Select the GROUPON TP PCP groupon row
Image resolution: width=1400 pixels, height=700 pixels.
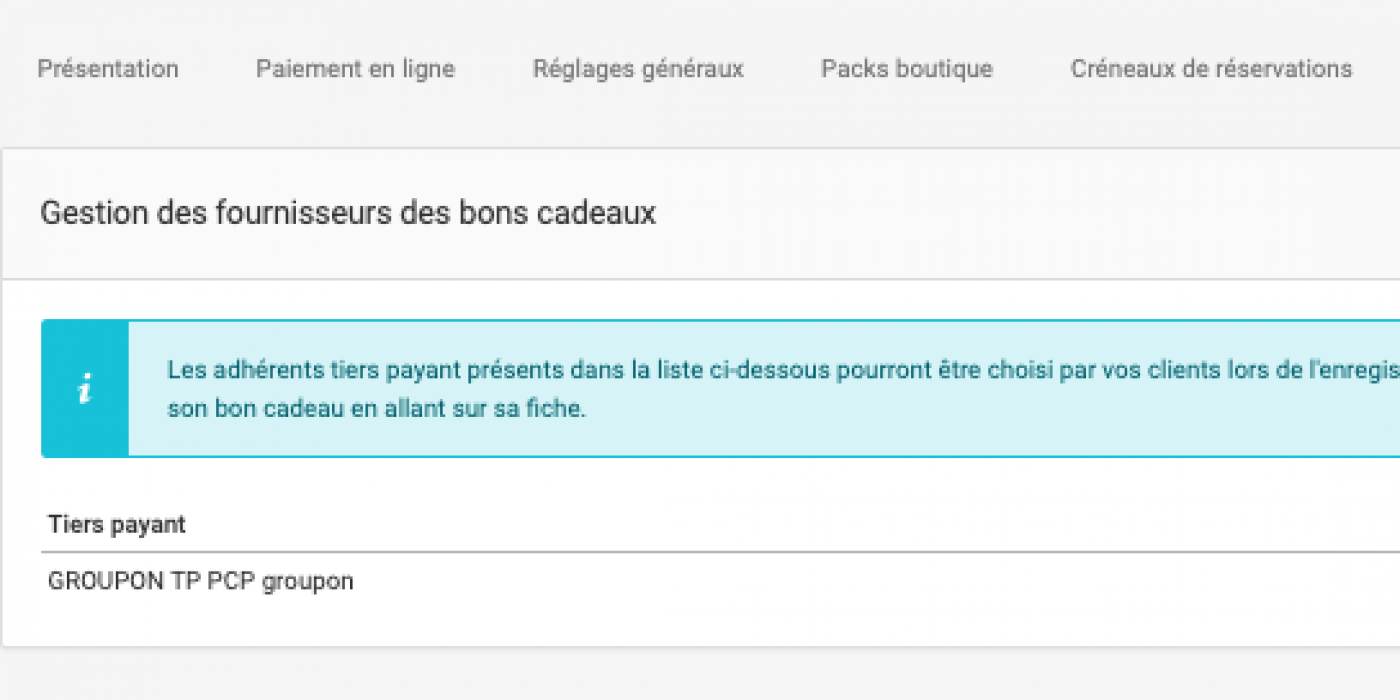(x=720, y=581)
